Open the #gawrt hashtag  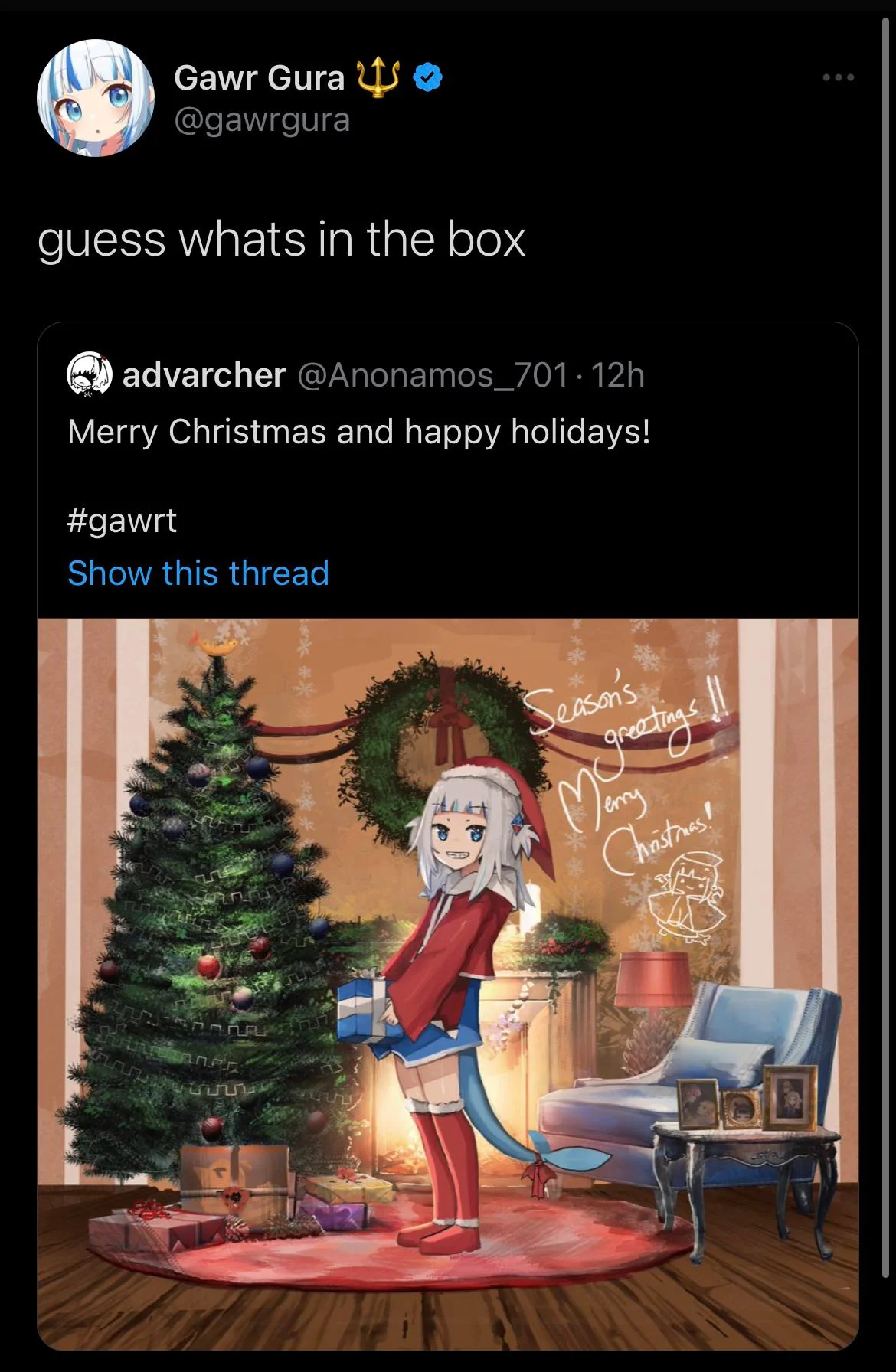click(123, 521)
